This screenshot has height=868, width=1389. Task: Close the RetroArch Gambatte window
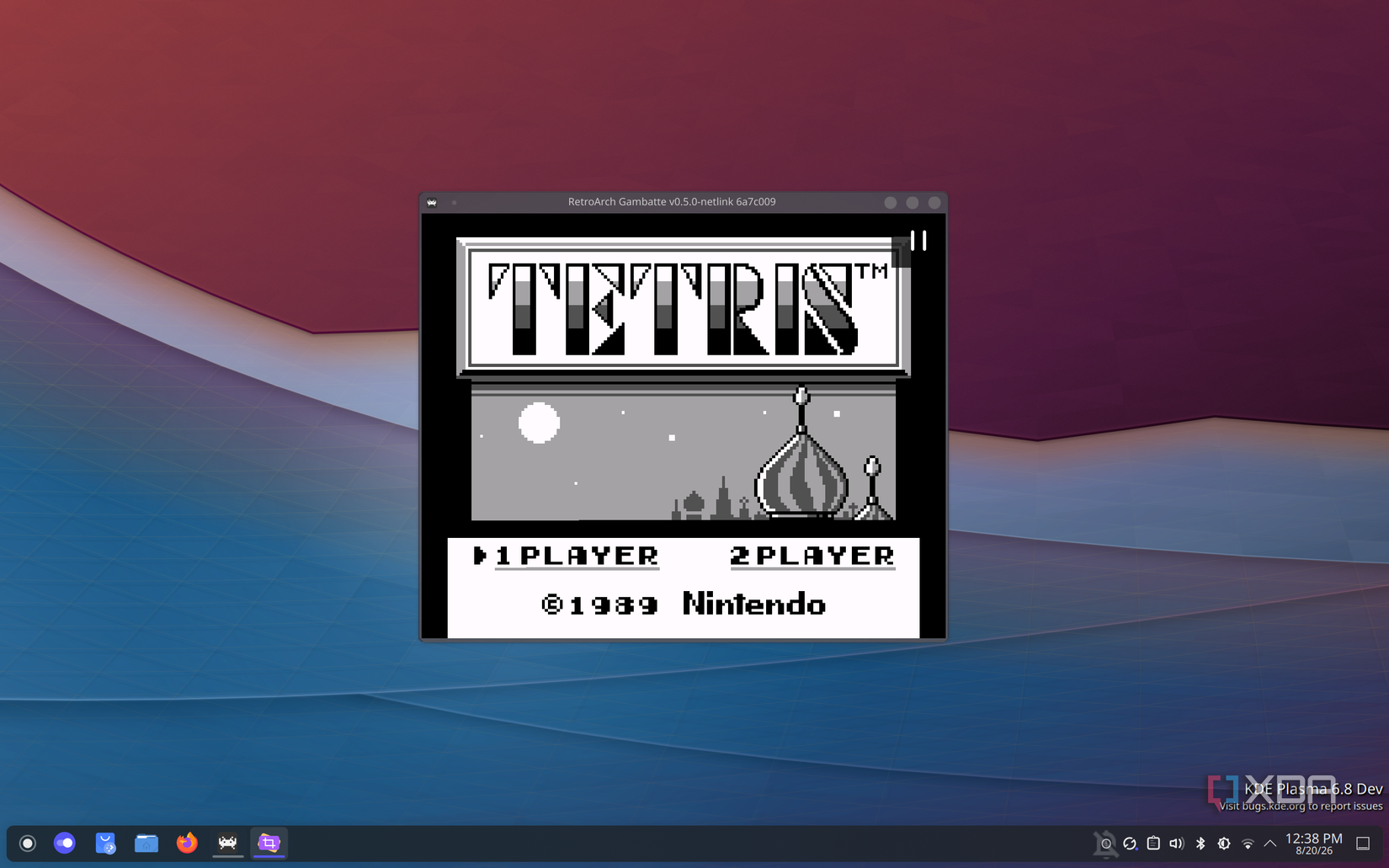point(934,202)
